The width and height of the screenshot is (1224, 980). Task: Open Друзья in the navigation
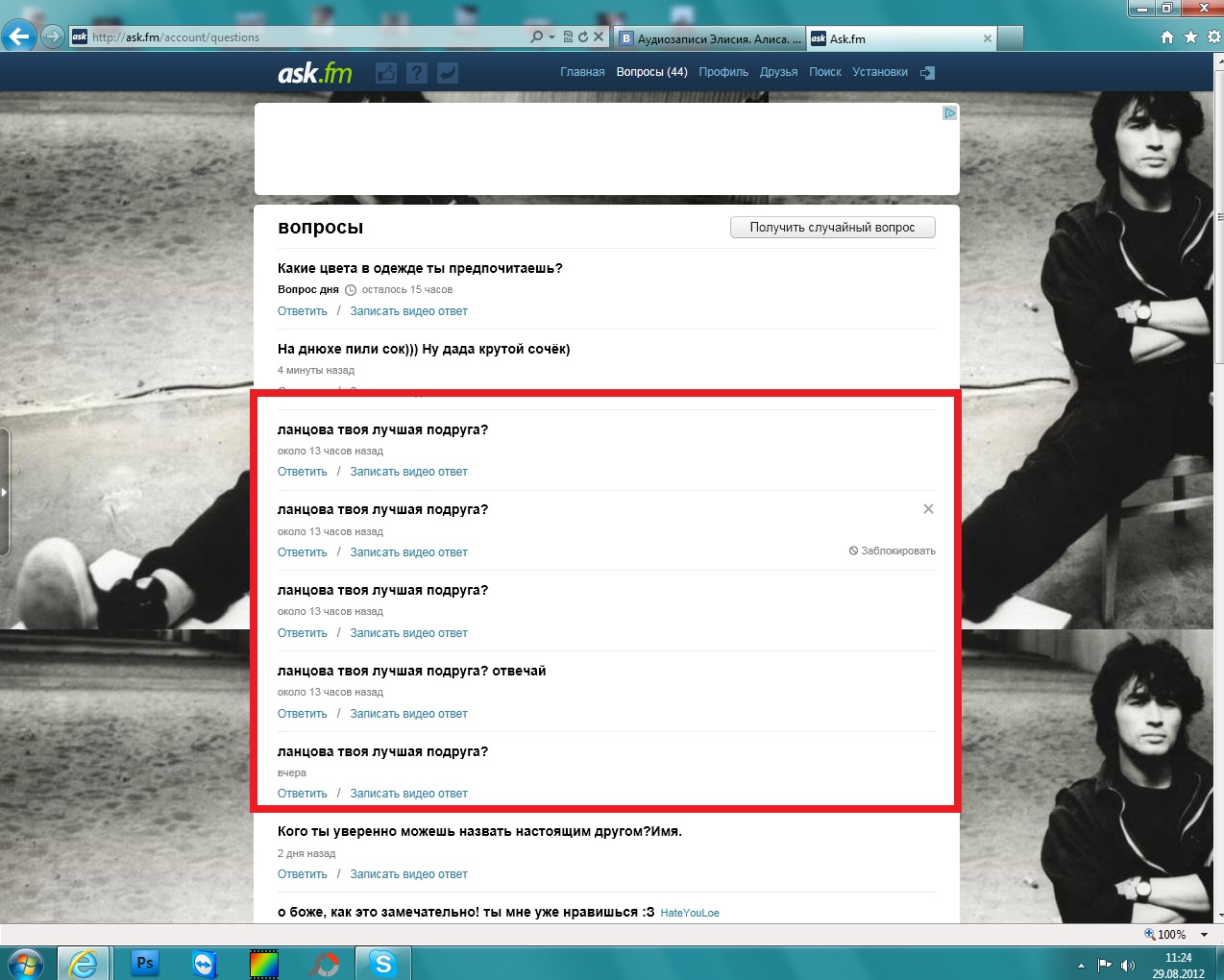pos(778,72)
